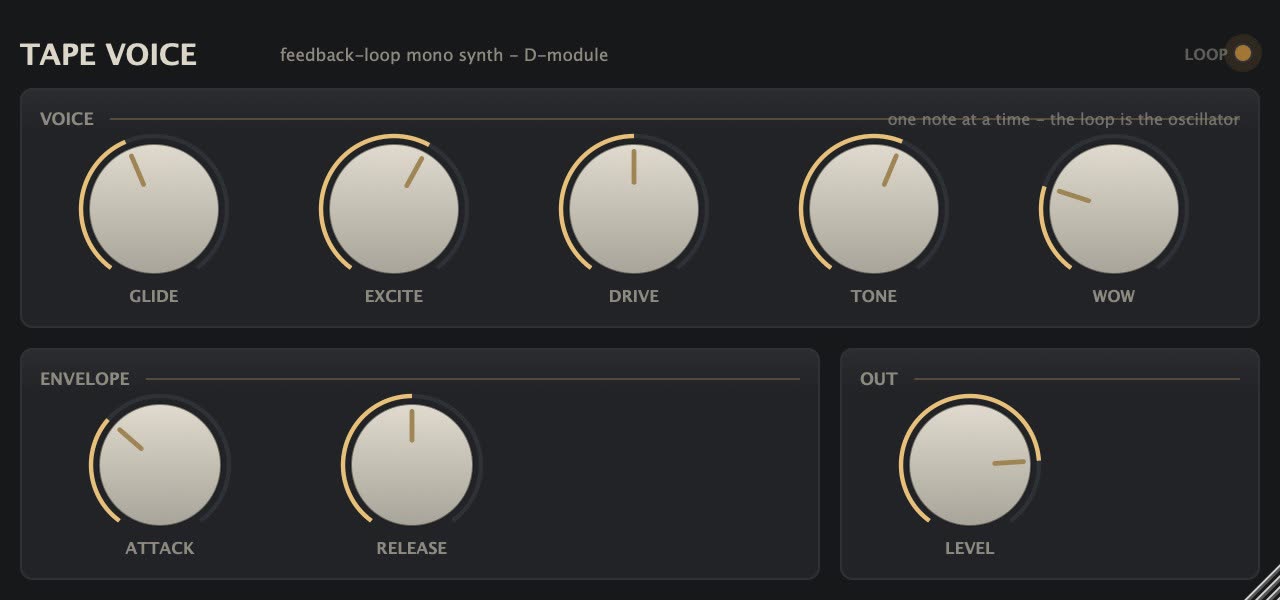Click the LEVEL label
The image size is (1280, 600).
(x=970, y=548)
